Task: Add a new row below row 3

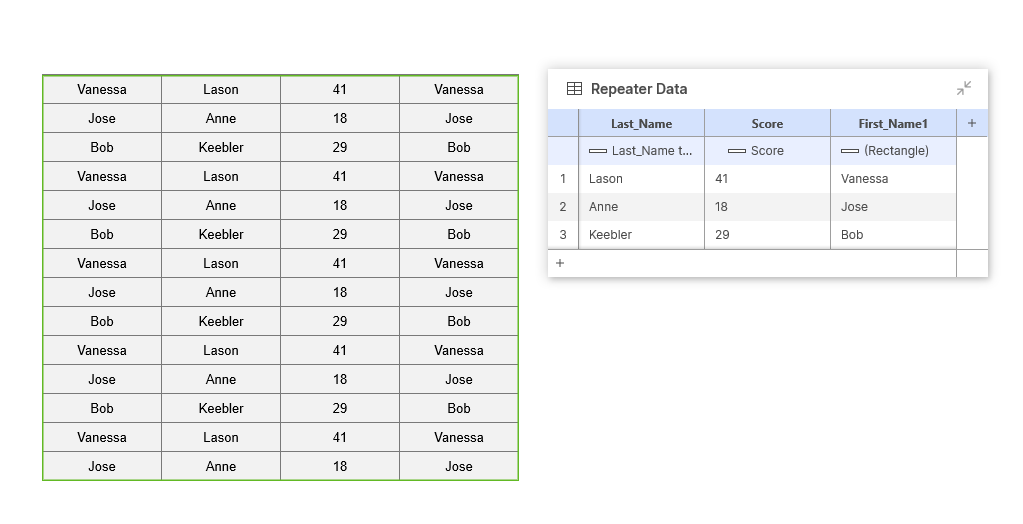Action: coord(560,263)
